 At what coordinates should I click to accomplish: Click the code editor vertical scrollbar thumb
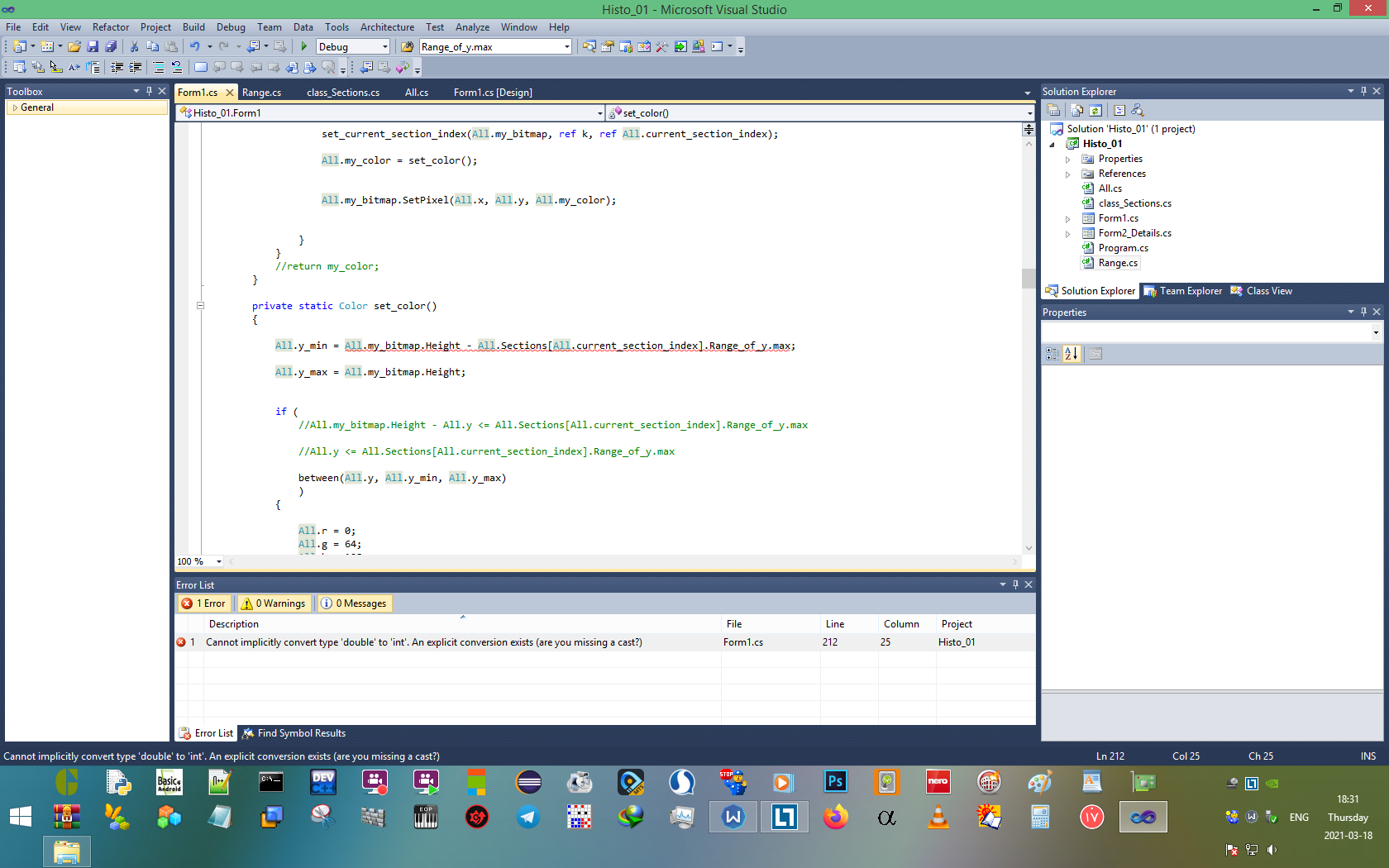click(x=1029, y=279)
